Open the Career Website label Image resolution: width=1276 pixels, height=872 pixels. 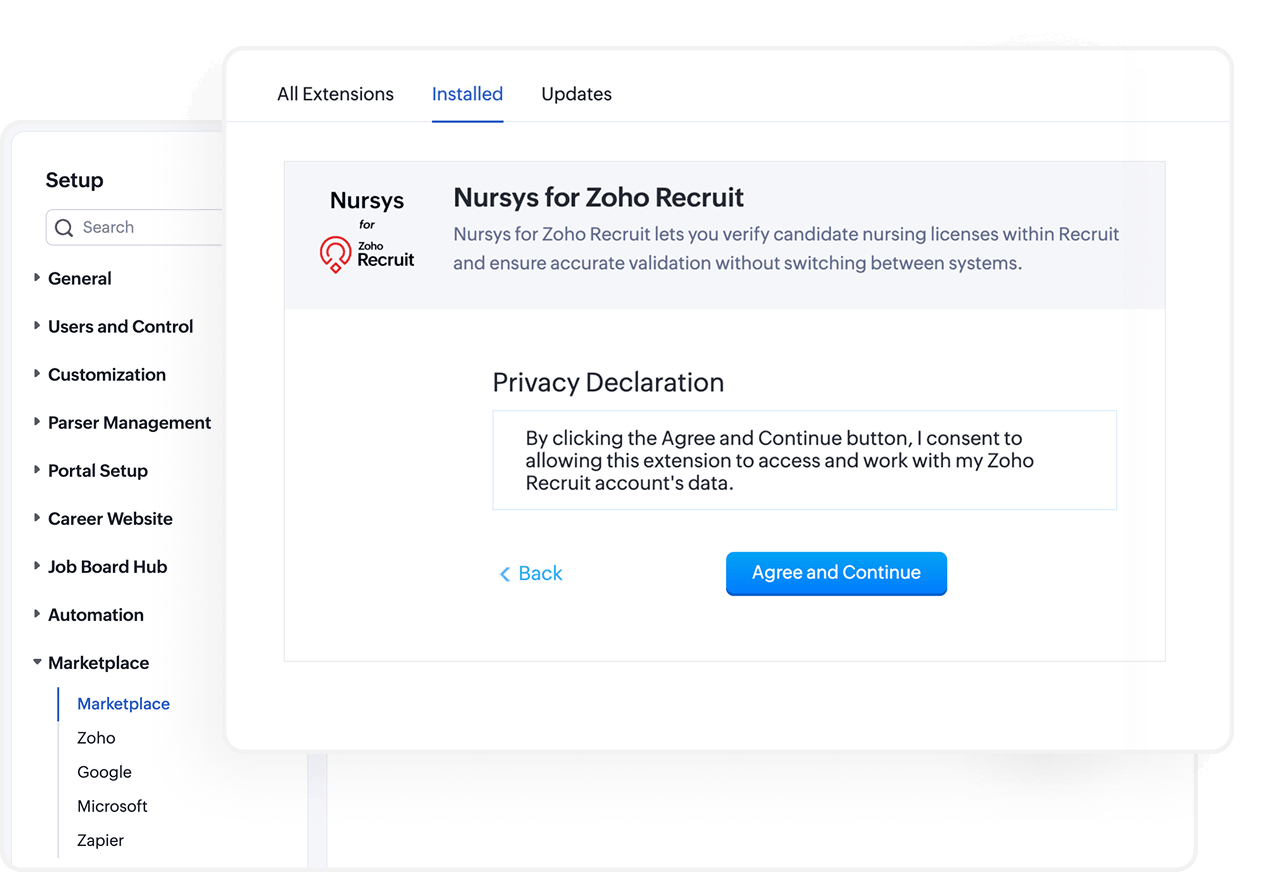pyautogui.click(x=110, y=519)
